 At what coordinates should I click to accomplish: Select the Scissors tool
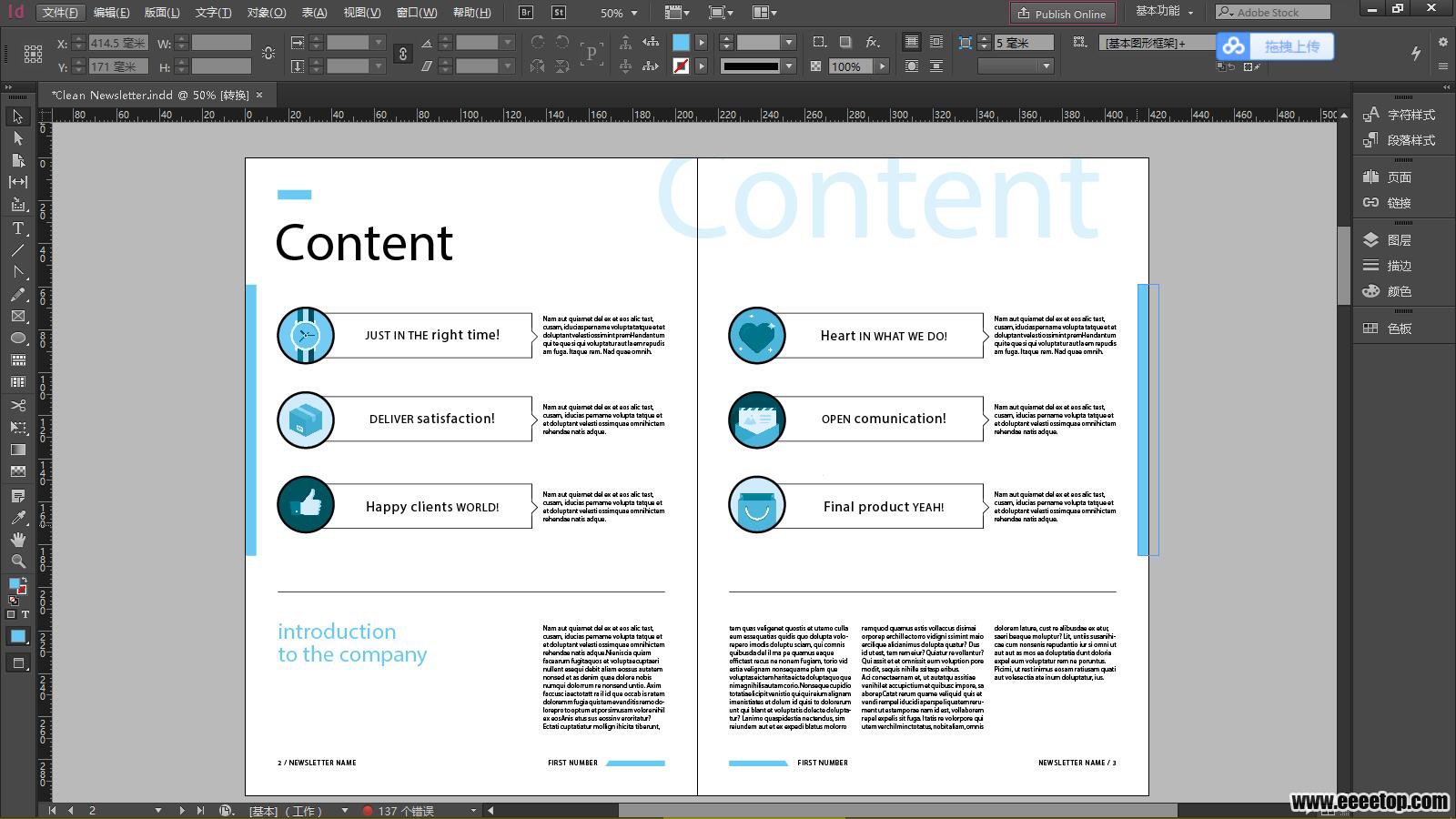[18, 405]
